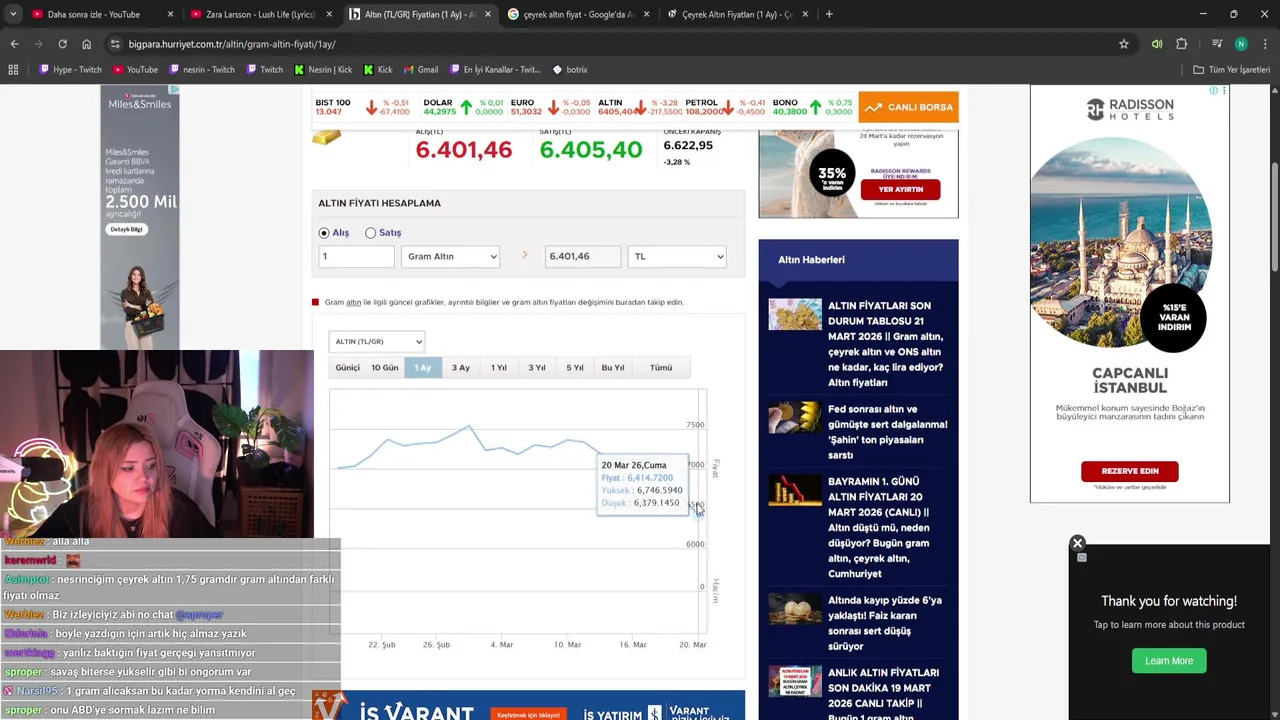Open the ALTIN (TL/GR) chart selector
Screen dimensions: 1280x720
(x=376, y=342)
